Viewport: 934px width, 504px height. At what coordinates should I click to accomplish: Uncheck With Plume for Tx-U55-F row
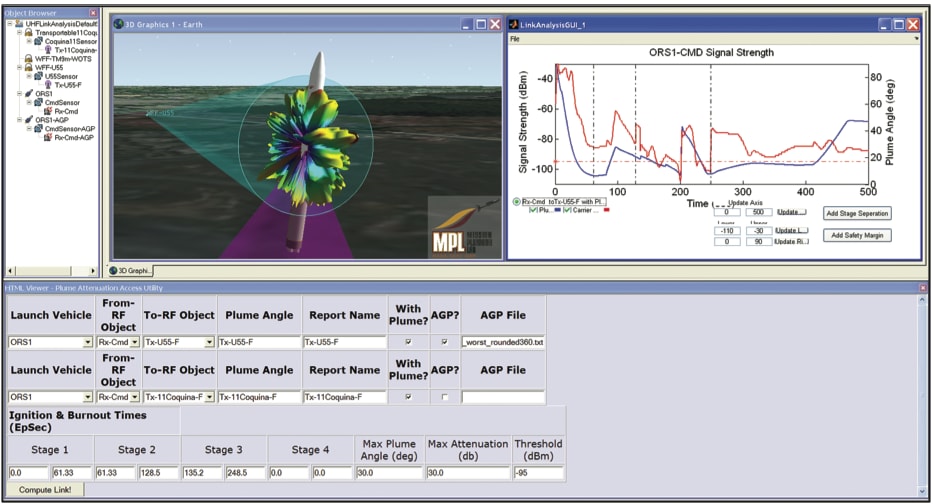pyautogui.click(x=408, y=342)
